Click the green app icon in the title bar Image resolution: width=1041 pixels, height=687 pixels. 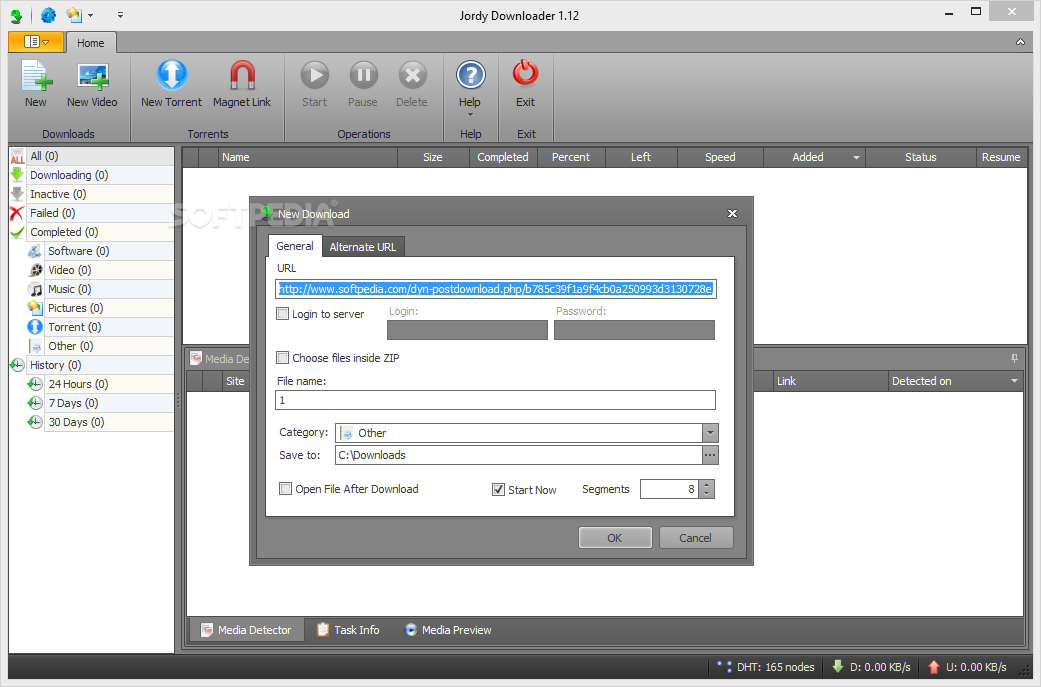pos(17,15)
